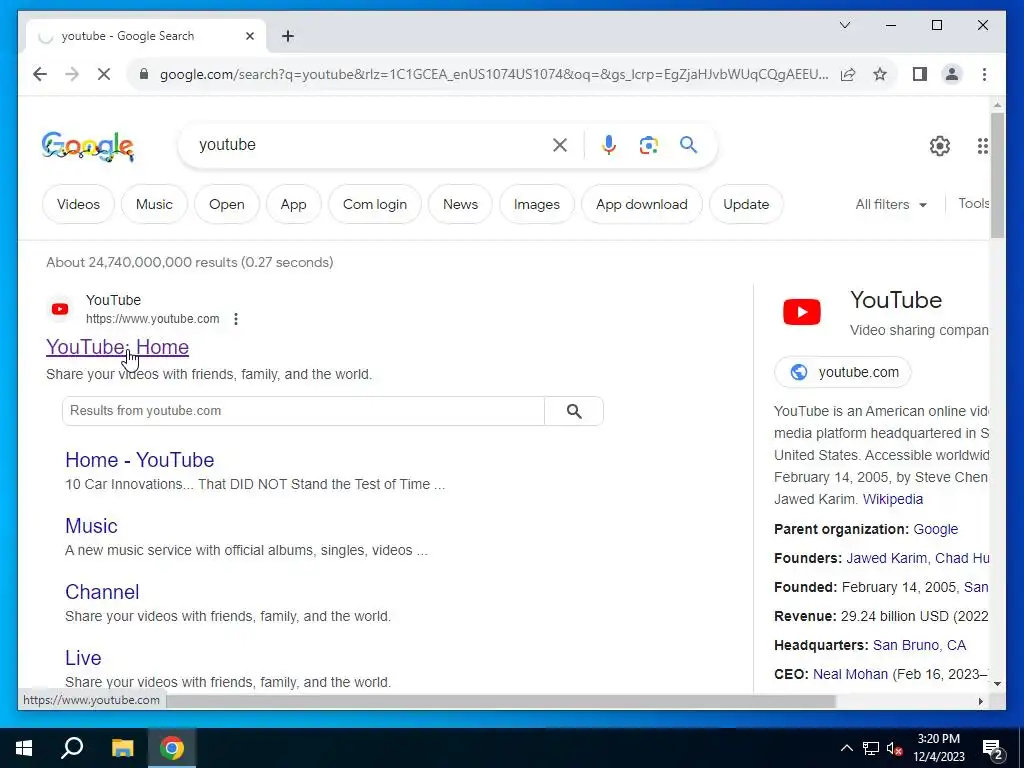Select the Open filter chip
The height and width of the screenshot is (768, 1024).
[x=227, y=204]
